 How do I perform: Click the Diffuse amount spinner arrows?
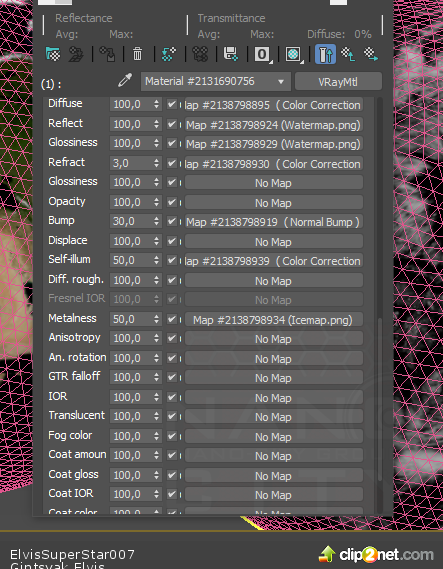coord(156,105)
